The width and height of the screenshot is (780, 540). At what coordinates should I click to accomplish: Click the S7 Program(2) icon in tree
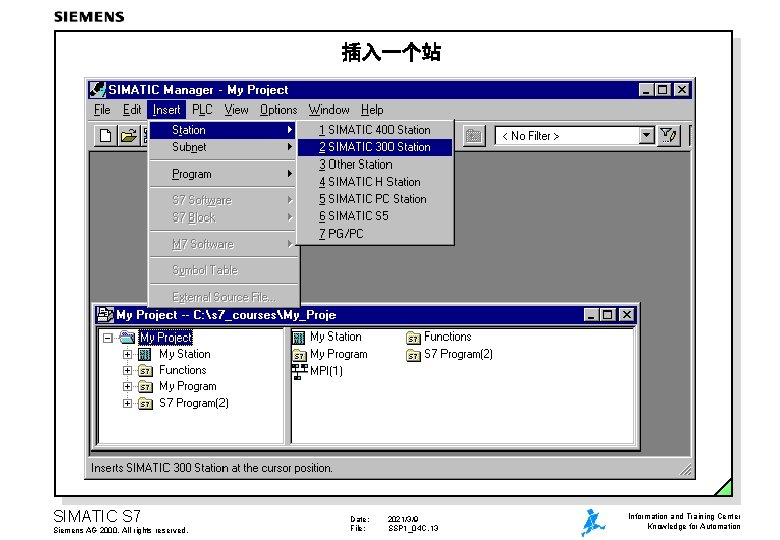click(145, 403)
